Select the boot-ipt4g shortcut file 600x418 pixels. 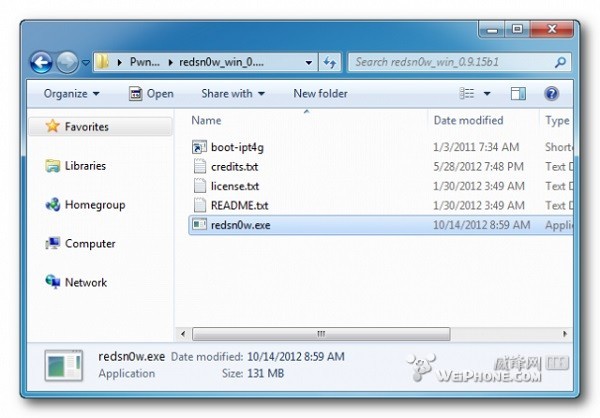pyautogui.click(x=237, y=147)
